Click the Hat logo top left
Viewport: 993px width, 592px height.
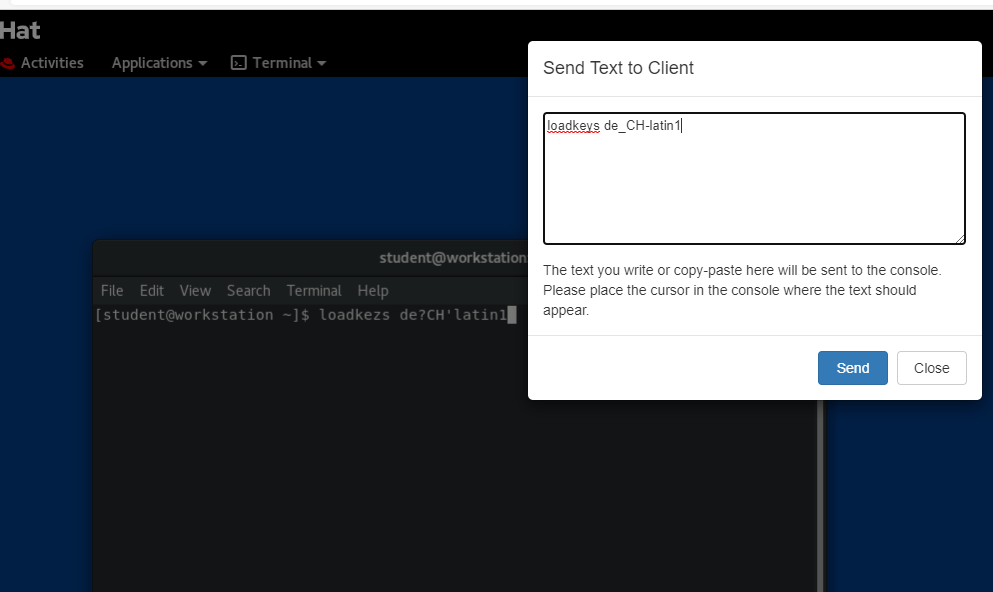(20, 30)
